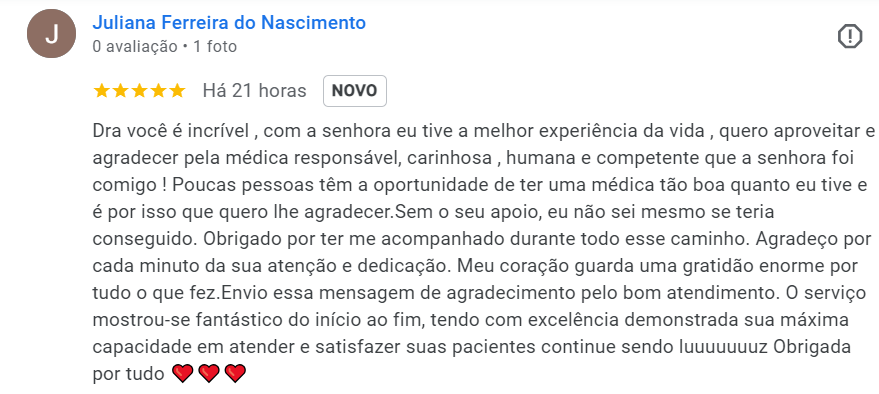The height and width of the screenshot is (394, 879).
Task: Click the report review exclamation icon
Action: coord(849,37)
